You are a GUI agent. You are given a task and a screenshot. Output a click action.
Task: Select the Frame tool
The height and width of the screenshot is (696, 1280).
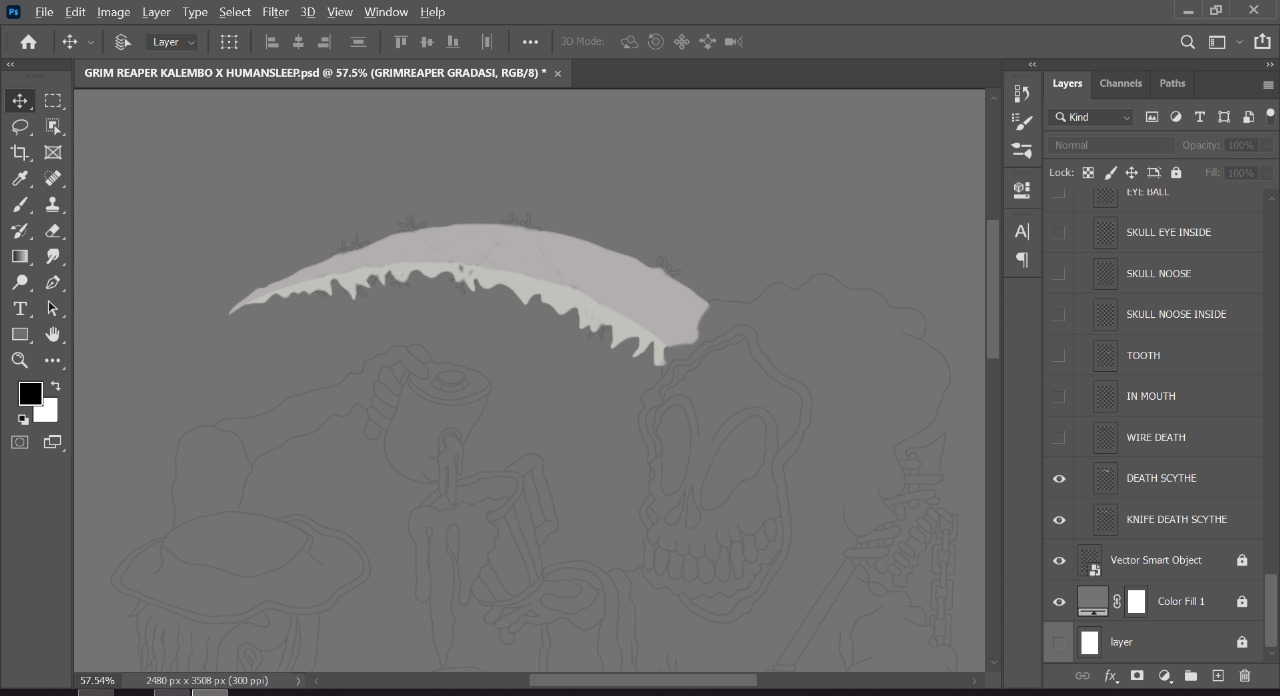(x=53, y=152)
